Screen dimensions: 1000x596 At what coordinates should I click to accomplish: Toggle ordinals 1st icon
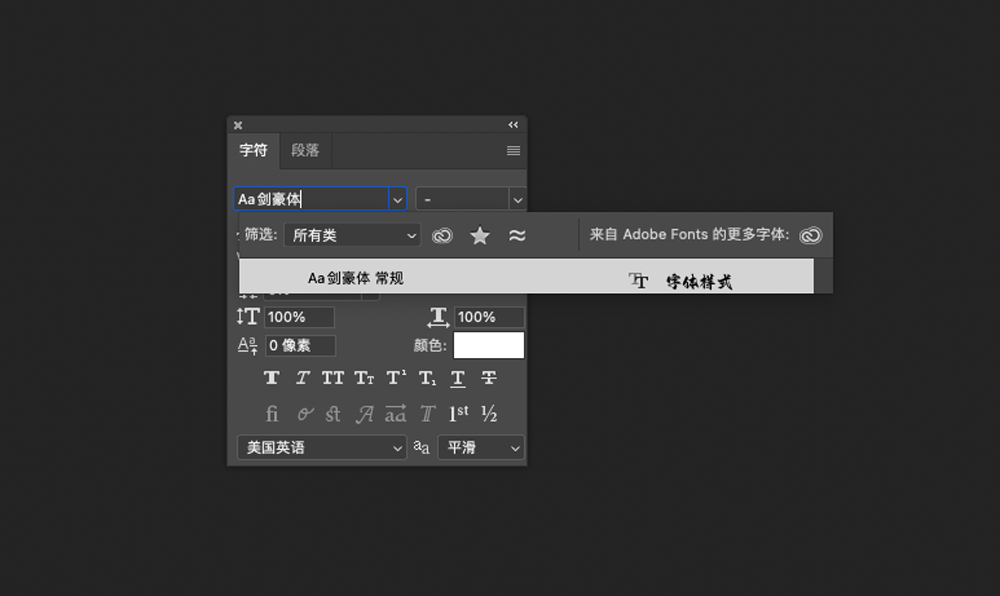pos(459,414)
